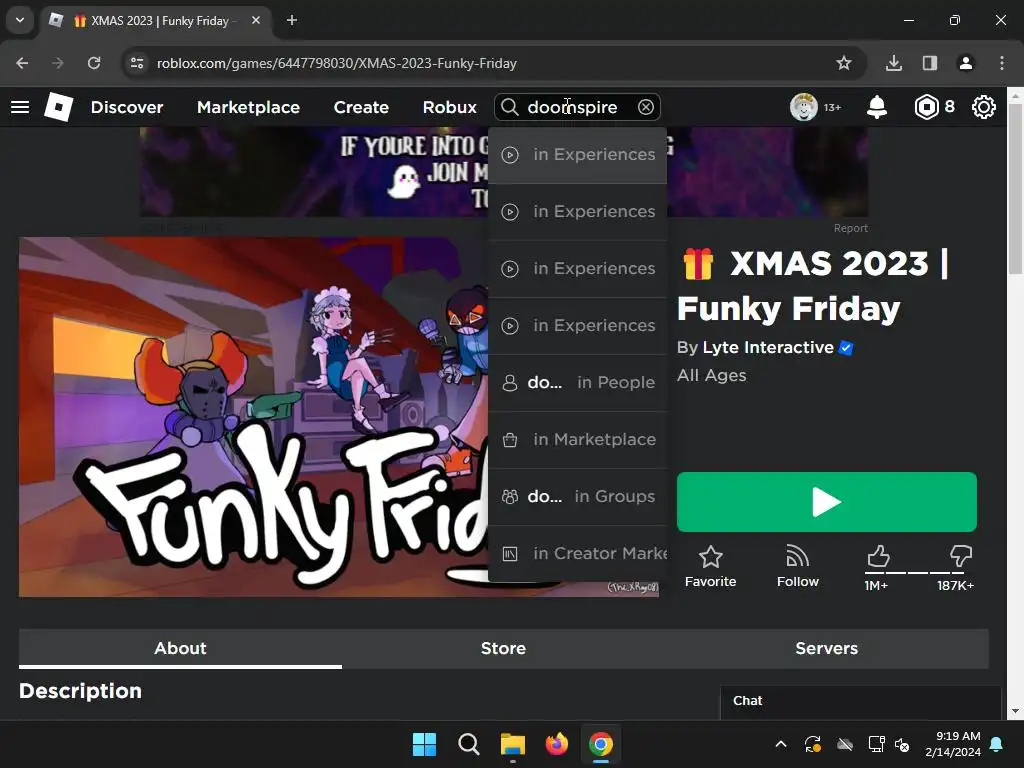Open Windows taskbar search

coord(468,744)
